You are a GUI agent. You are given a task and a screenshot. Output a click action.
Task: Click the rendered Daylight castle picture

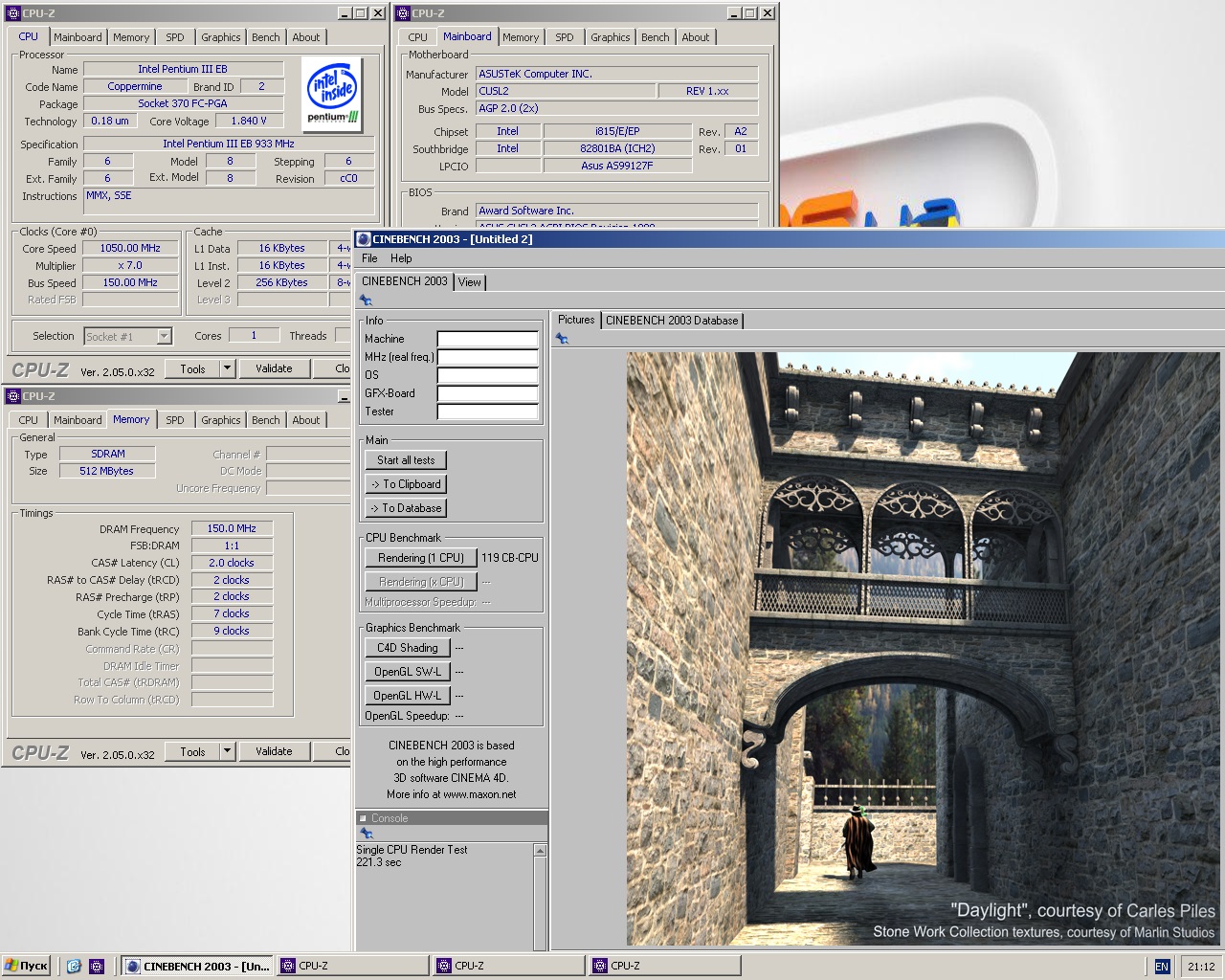tap(923, 649)
